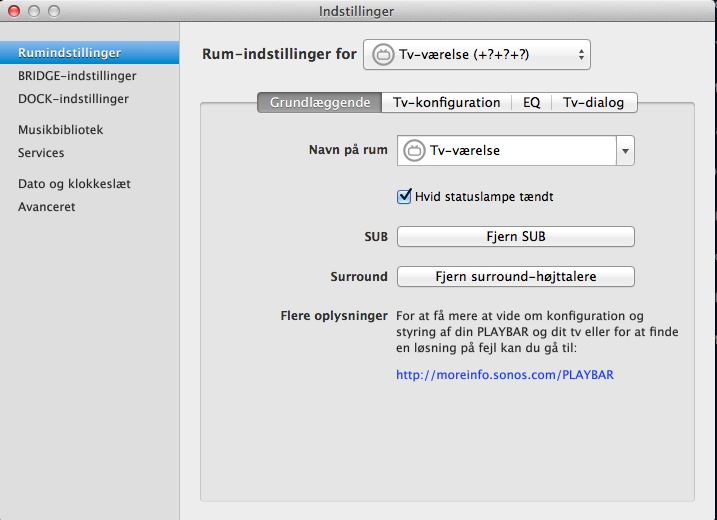Click the TV icon in room selector
The height and width of the screenshot is (520, 717).
pos(382,55)
